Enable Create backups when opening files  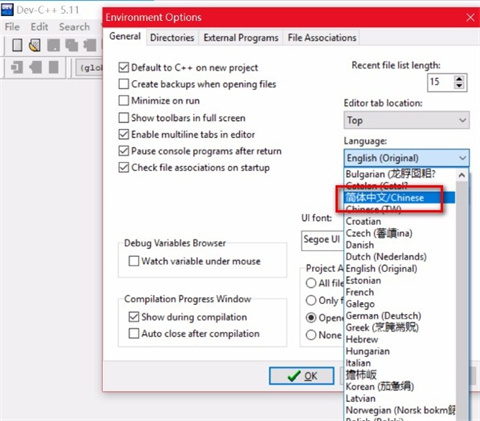124,84
